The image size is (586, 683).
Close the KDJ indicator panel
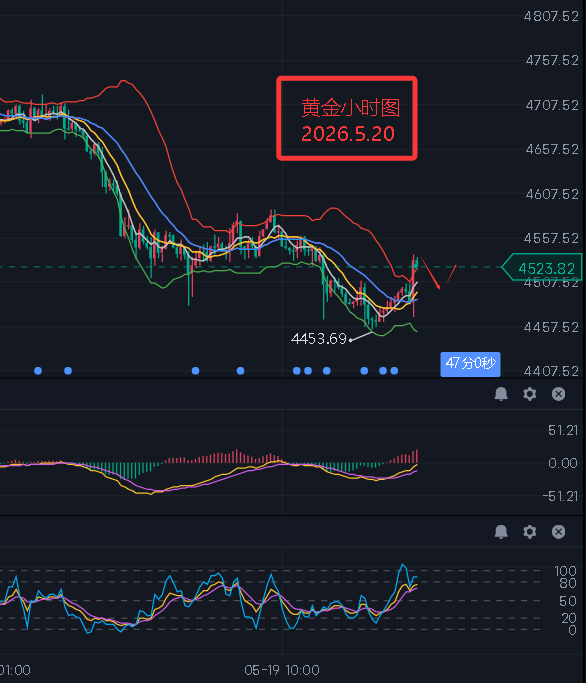558,531
